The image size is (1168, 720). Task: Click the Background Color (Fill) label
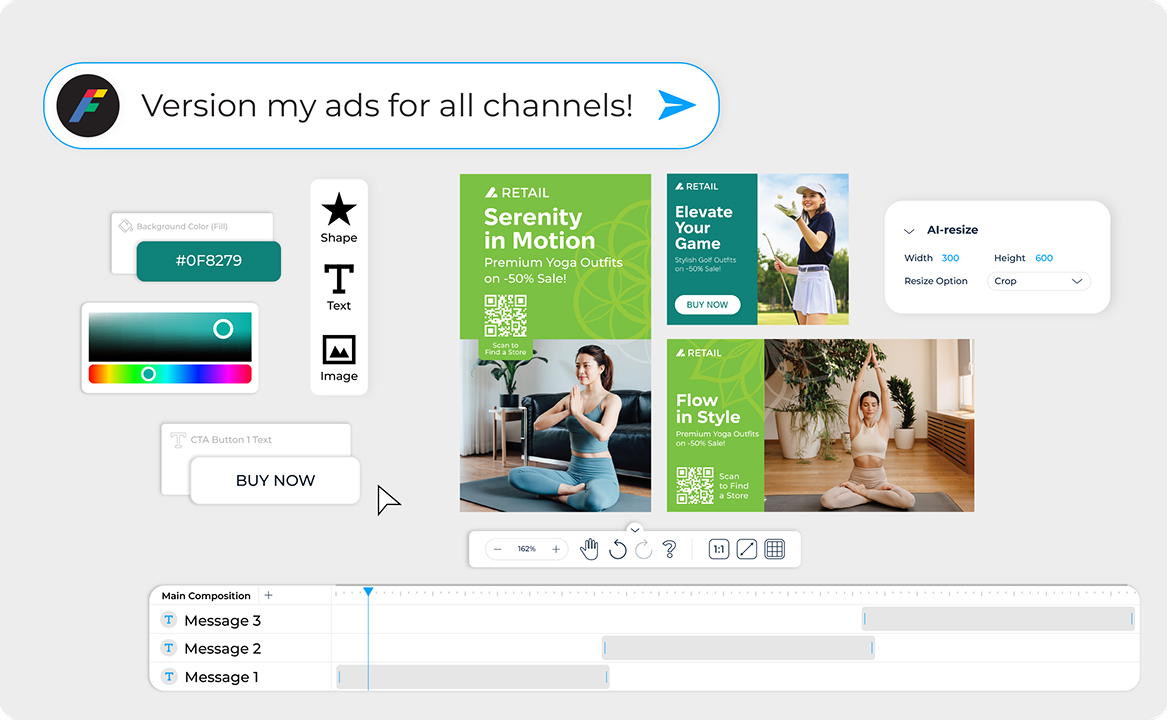pyautogui.click(x=182, y=226)
